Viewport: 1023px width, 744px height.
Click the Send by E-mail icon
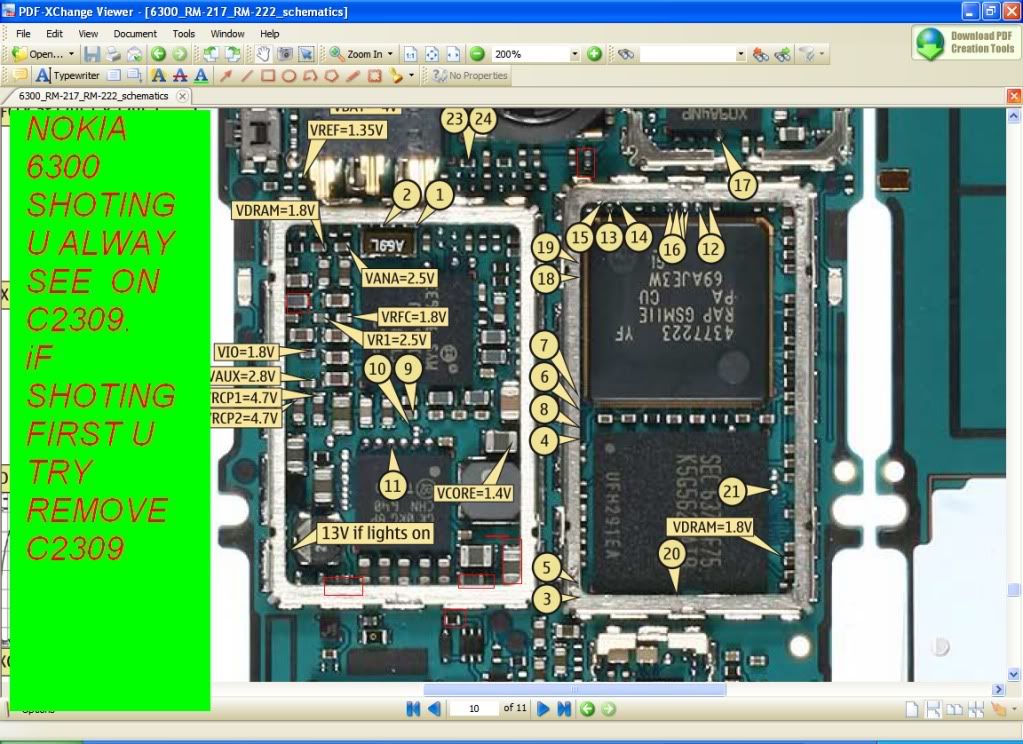pos(134,54)
